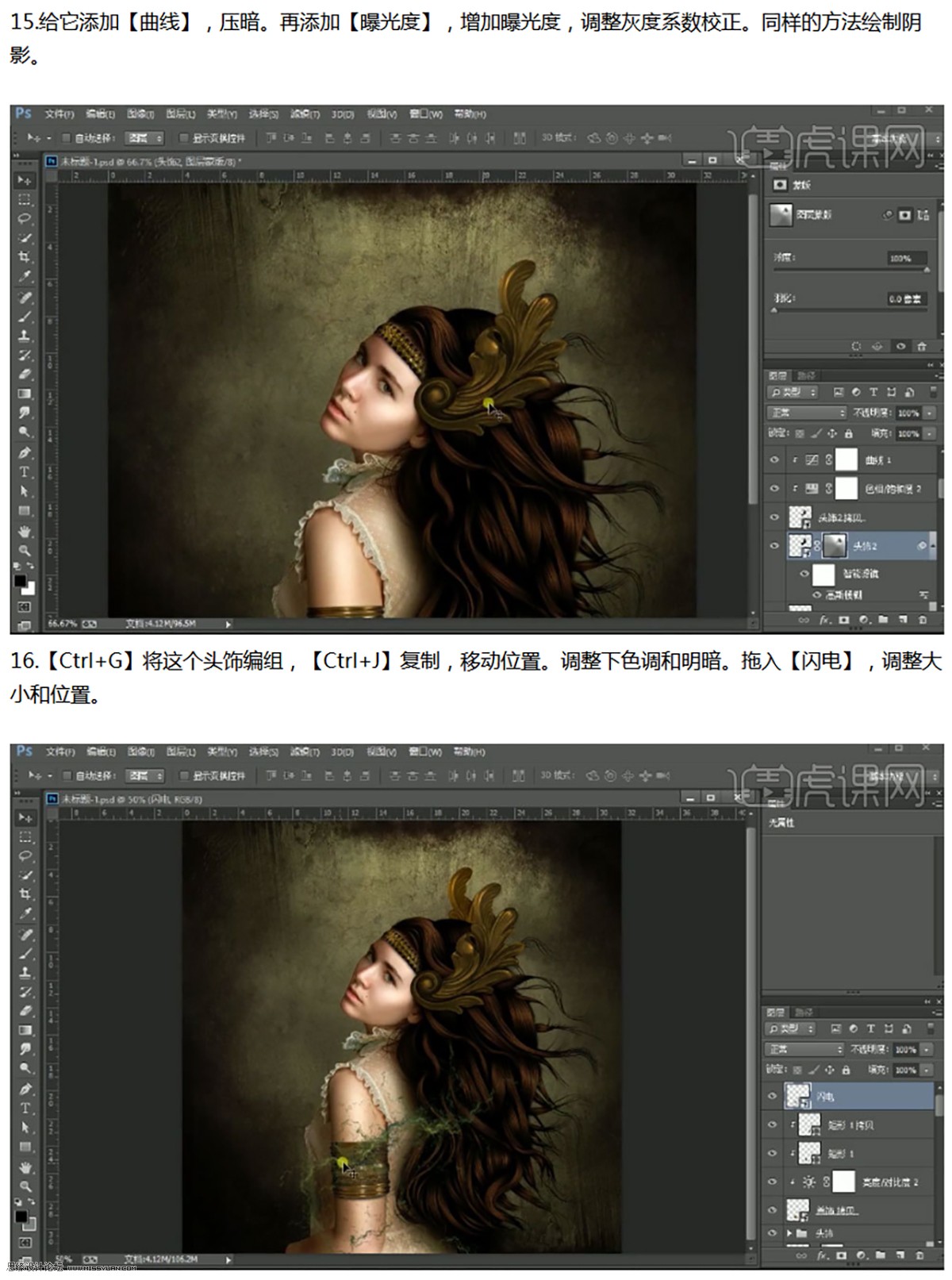Select the Lasso tool in upper screenshot
952x1280 pixels.
coord(25,219)
